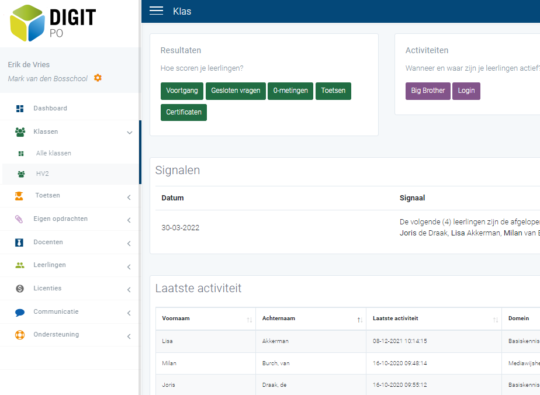Click the 0-metingen button

(x=290, y=91)
